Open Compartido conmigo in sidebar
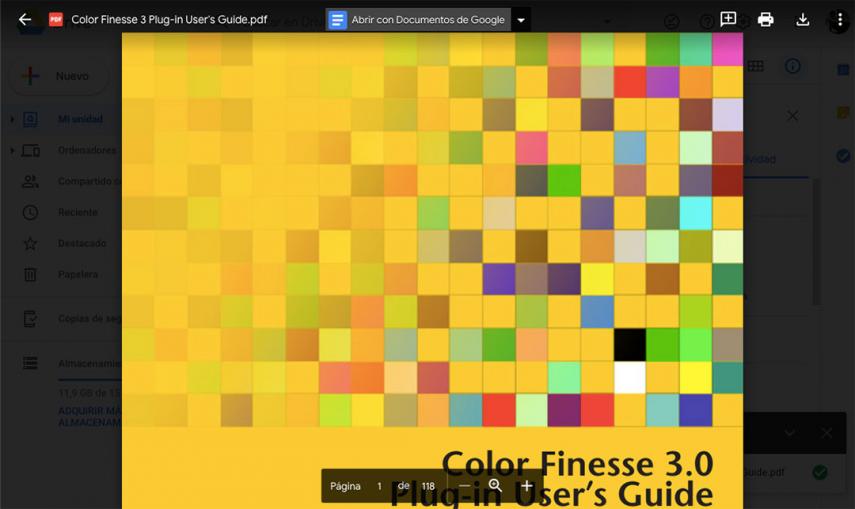The width and height of the screenshot is (855, 509). (89, 181)
